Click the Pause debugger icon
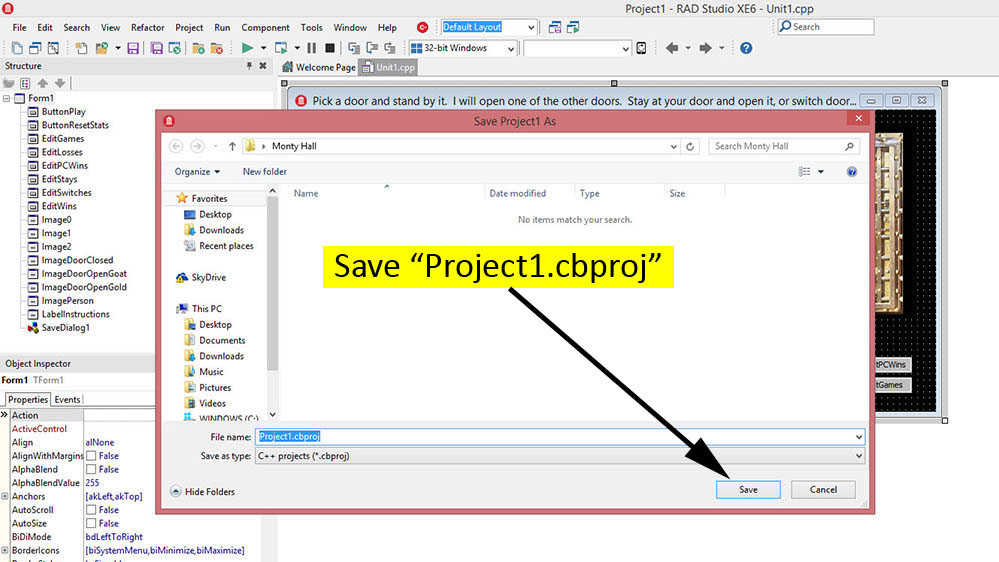This screenshot has width=999, height=562. (x=312, y=48)
